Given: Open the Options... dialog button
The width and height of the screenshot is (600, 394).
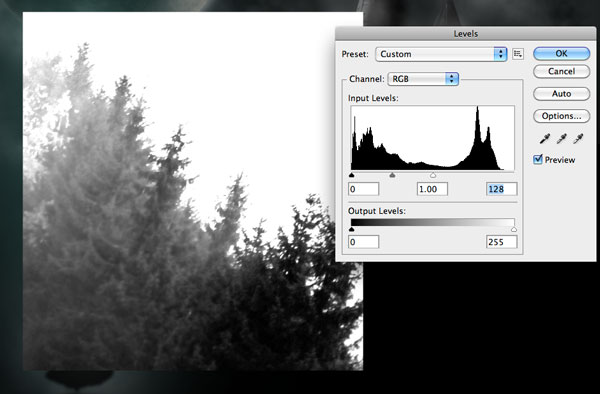Looking at the screenshot, I should 561,116.
